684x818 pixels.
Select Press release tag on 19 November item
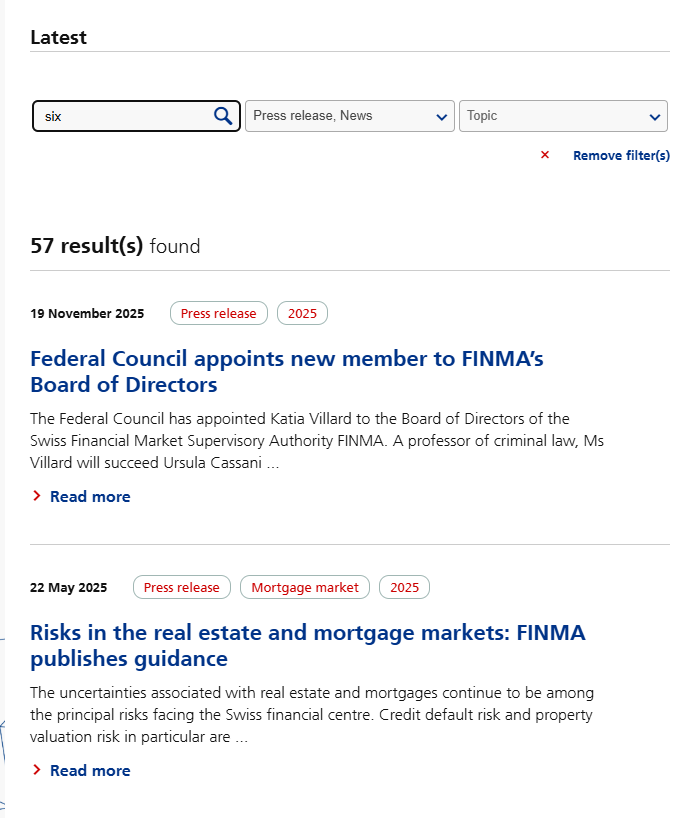click(x=218, y=314)
